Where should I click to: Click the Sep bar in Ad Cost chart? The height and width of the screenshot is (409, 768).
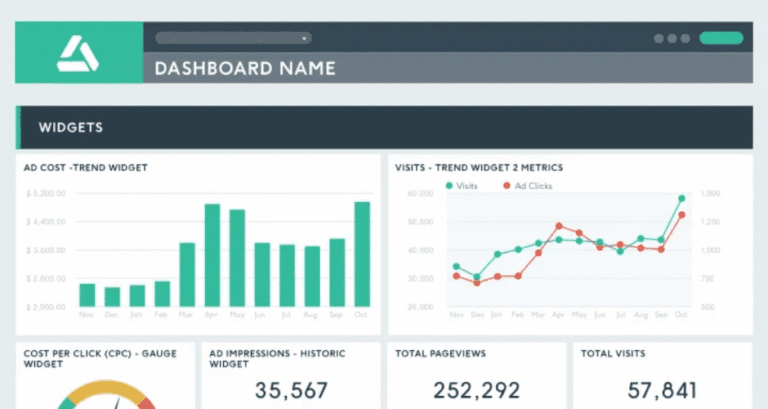337,273
